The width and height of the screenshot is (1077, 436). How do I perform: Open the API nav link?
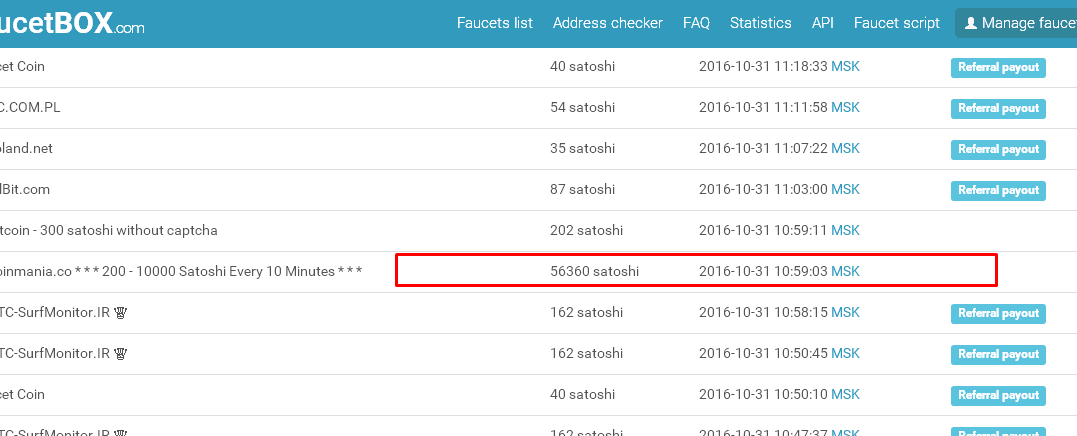(822, 23)
